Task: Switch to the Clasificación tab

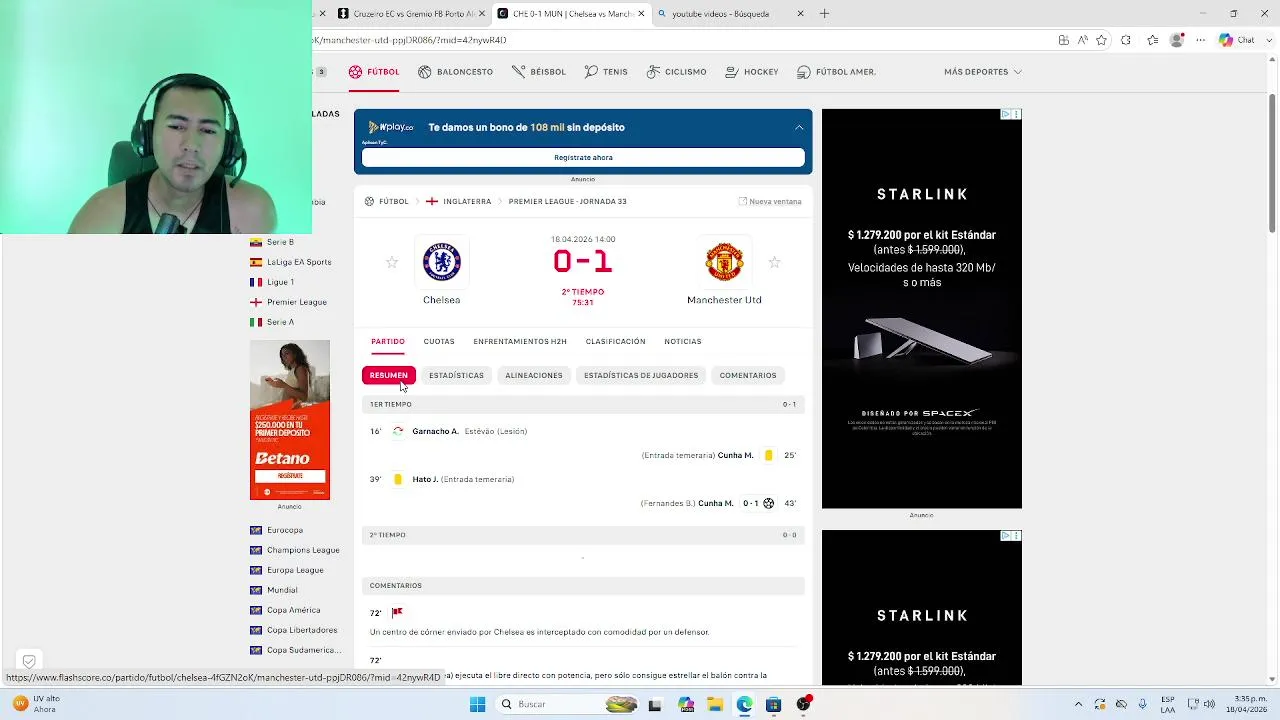Action: pos(615,342)
